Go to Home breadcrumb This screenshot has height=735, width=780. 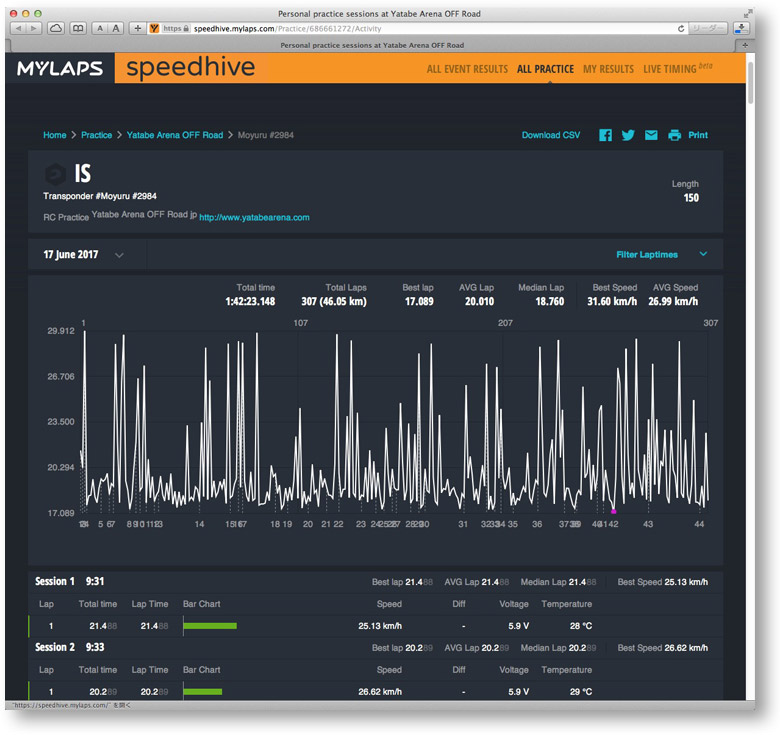(55, 135)
